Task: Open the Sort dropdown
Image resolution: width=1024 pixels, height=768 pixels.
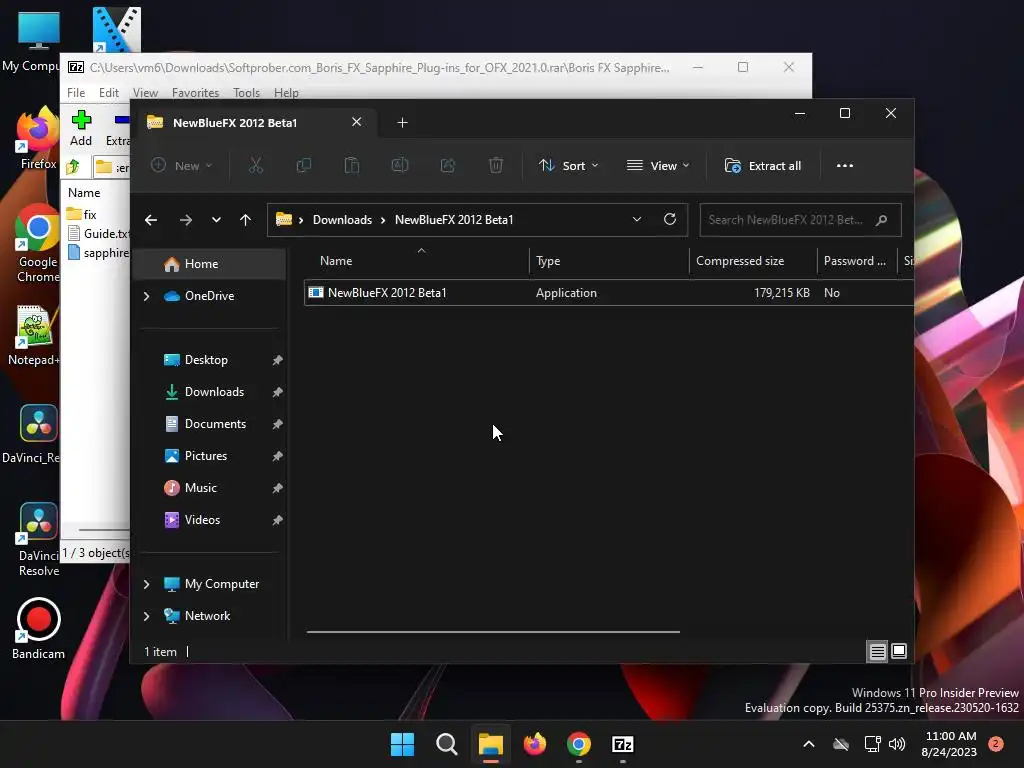Action: click(568, 166)
